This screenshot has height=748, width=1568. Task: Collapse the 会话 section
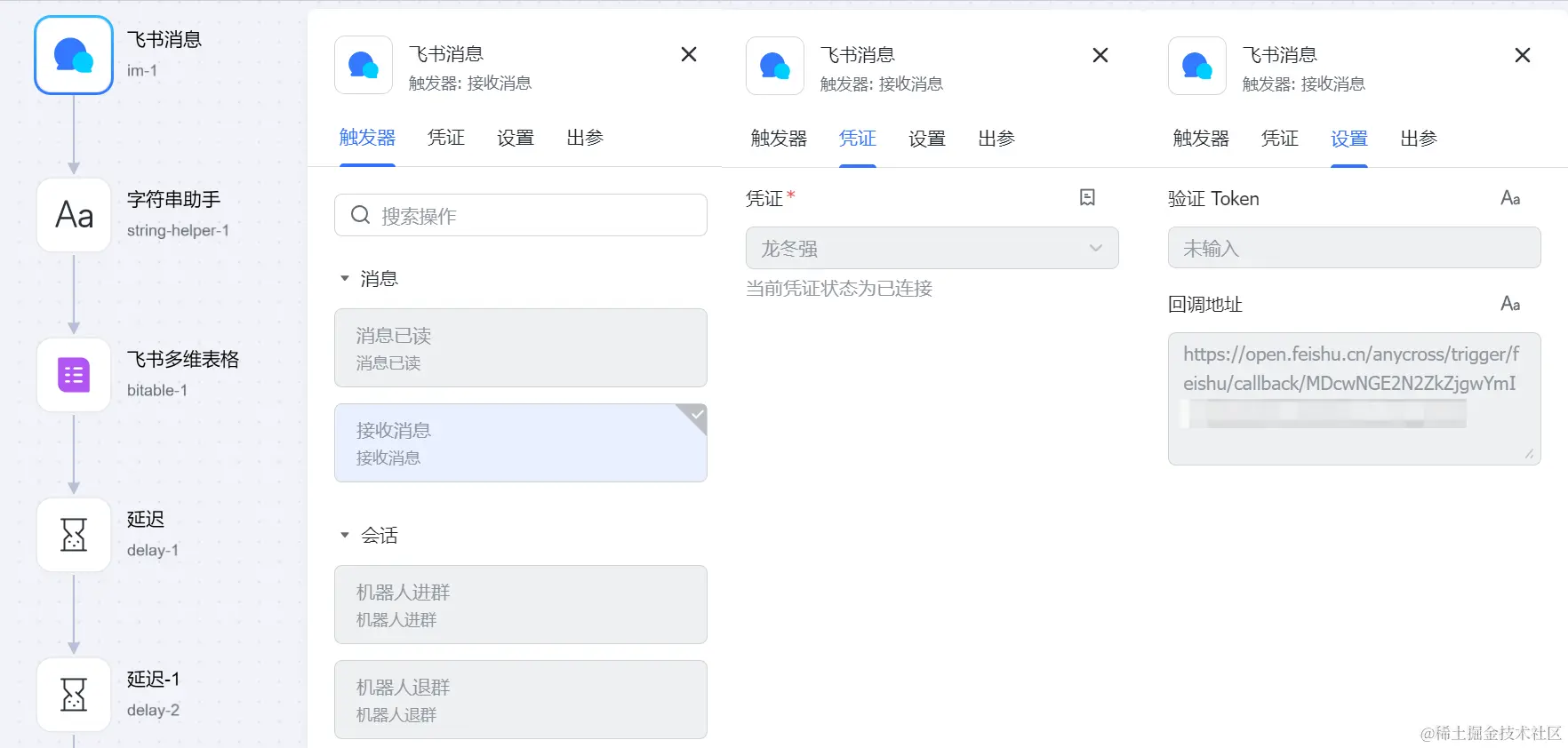coord(345,536)
